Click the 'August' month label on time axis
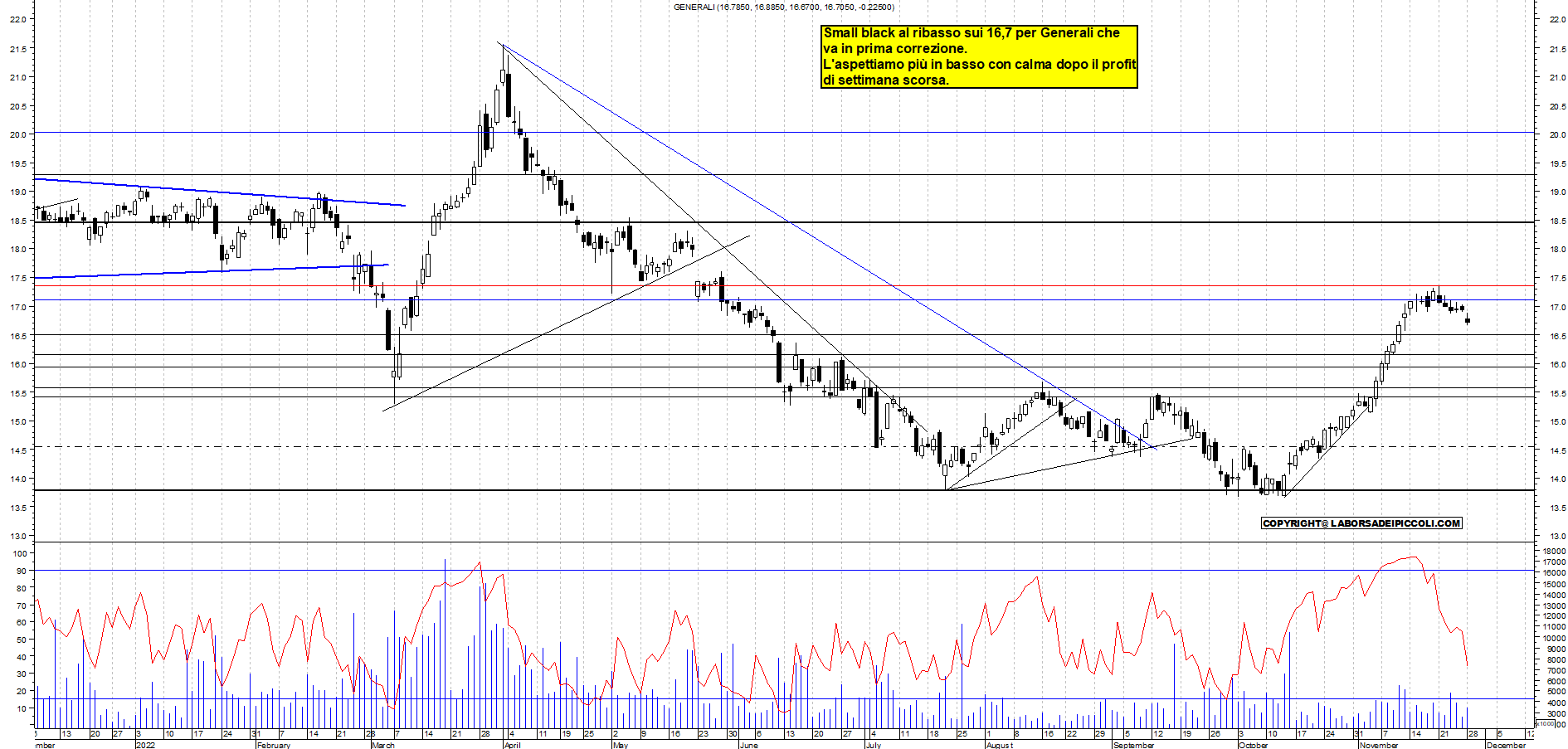The width and height of the screenshot is (1568, 749). (1000, 745)
